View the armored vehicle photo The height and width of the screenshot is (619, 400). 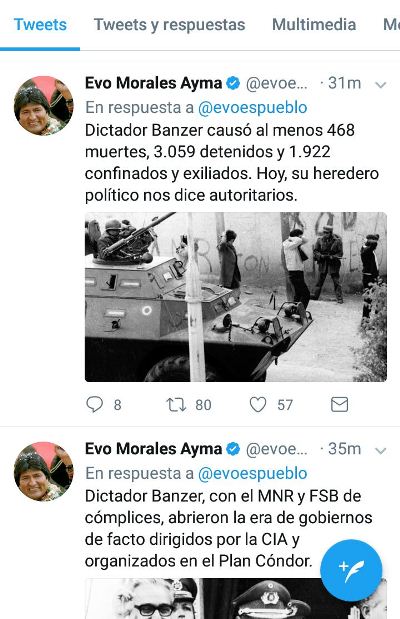236,297
